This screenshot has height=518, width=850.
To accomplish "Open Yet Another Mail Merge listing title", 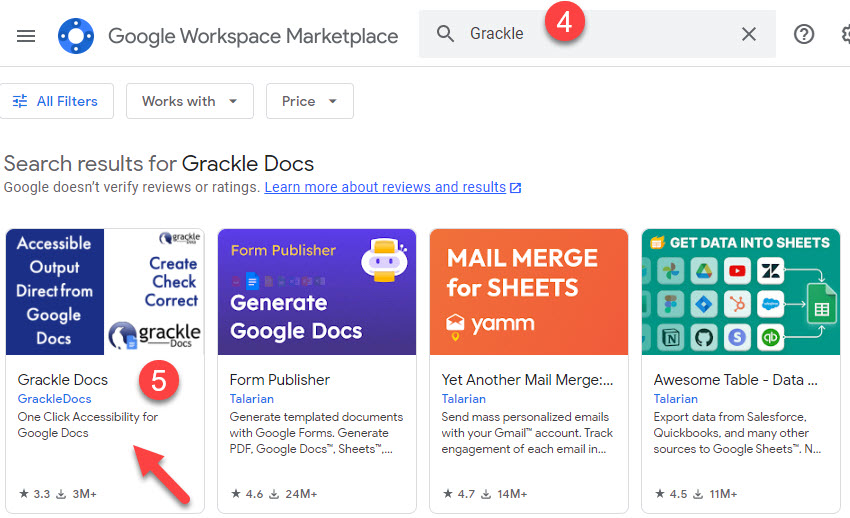I will 528,380.
